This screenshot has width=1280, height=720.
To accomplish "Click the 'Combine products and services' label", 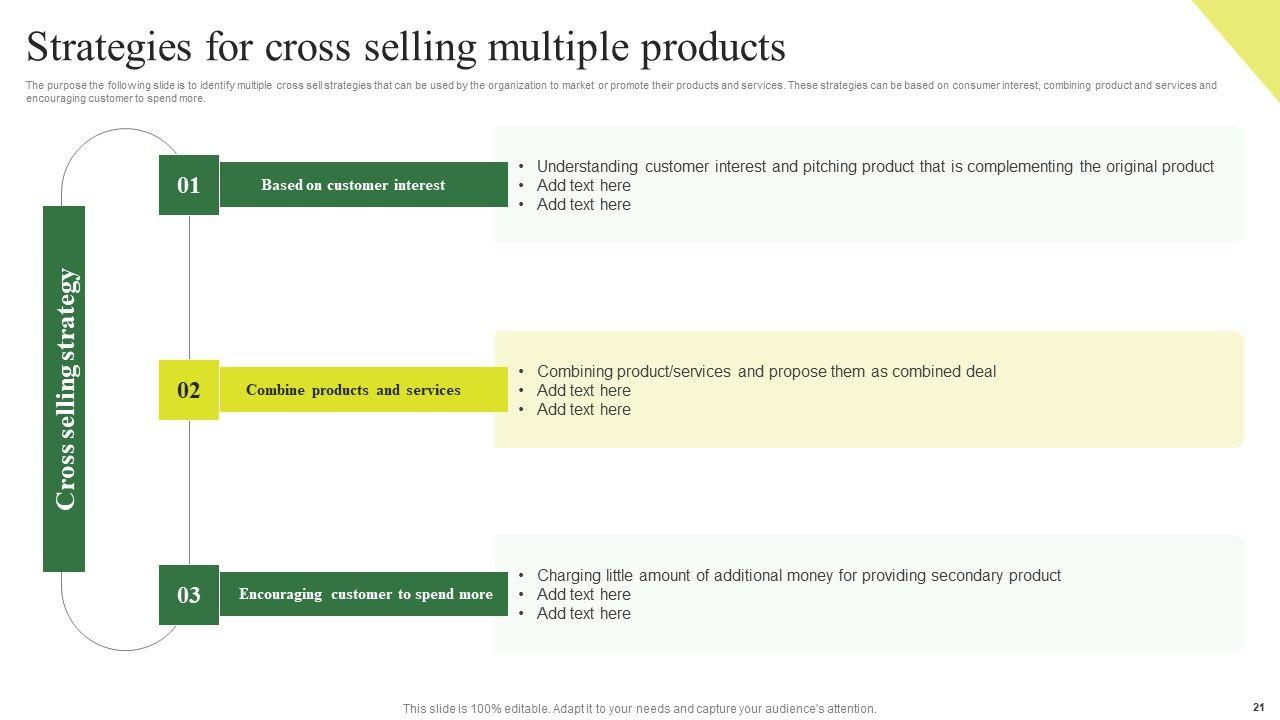I will coord(353,390).
